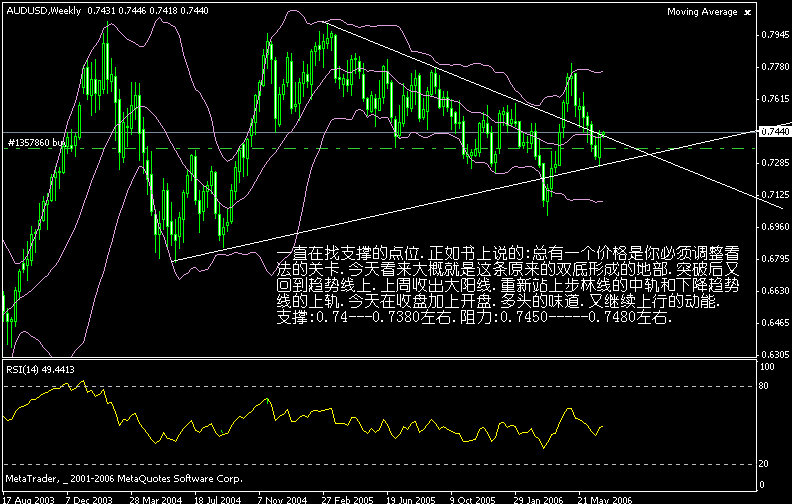
Task: Select the #1357860 buy order label
Action: tap(36, 143)
